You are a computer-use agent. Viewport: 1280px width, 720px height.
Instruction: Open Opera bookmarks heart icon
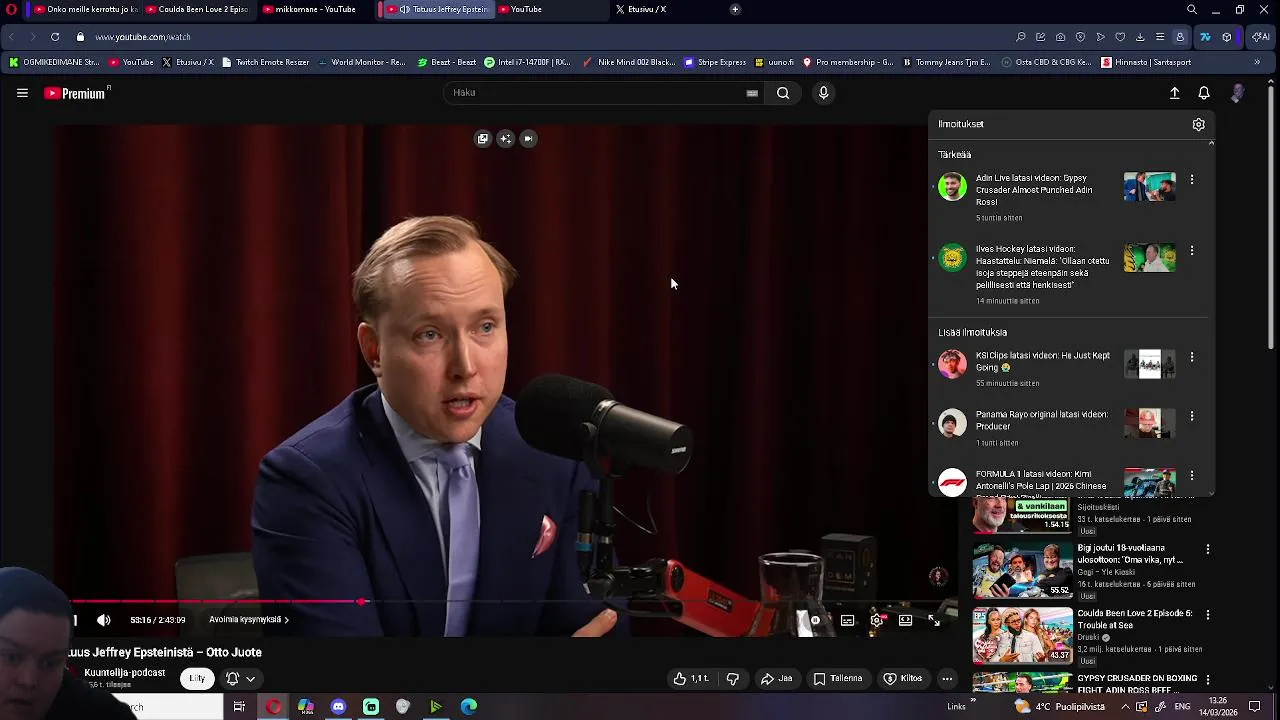click(x=1120, y=37)
